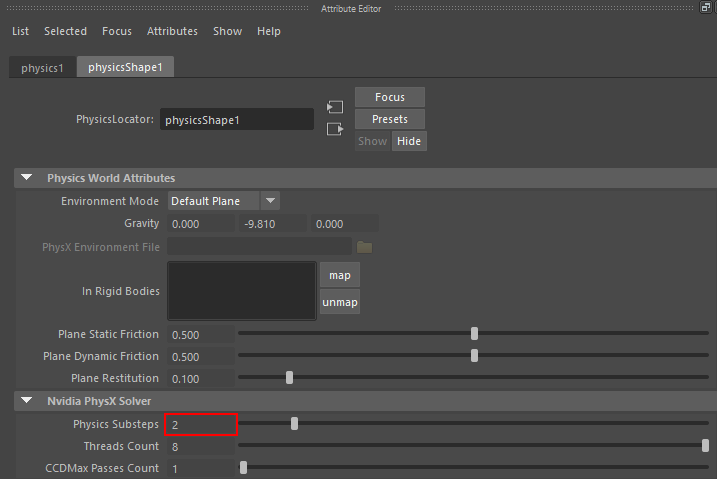Open the Attributes menu
The width and height of the screenshot is (717, 479).
[172, 31]
